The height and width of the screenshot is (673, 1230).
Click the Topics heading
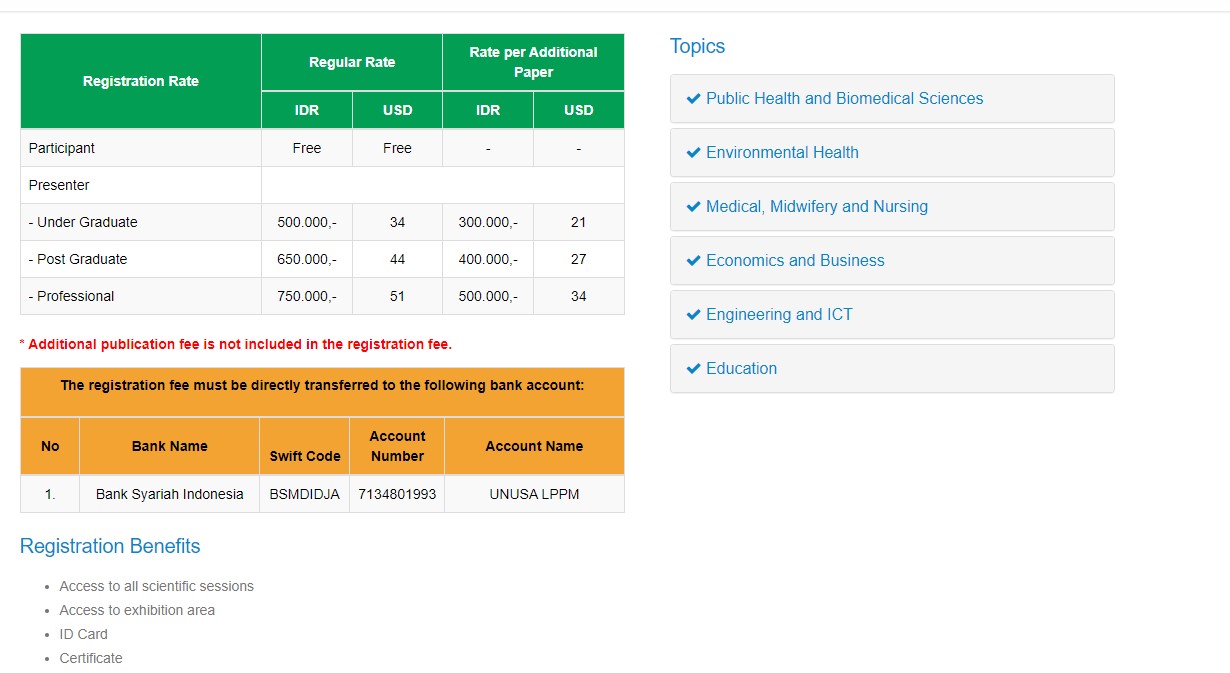click(697, 46)
